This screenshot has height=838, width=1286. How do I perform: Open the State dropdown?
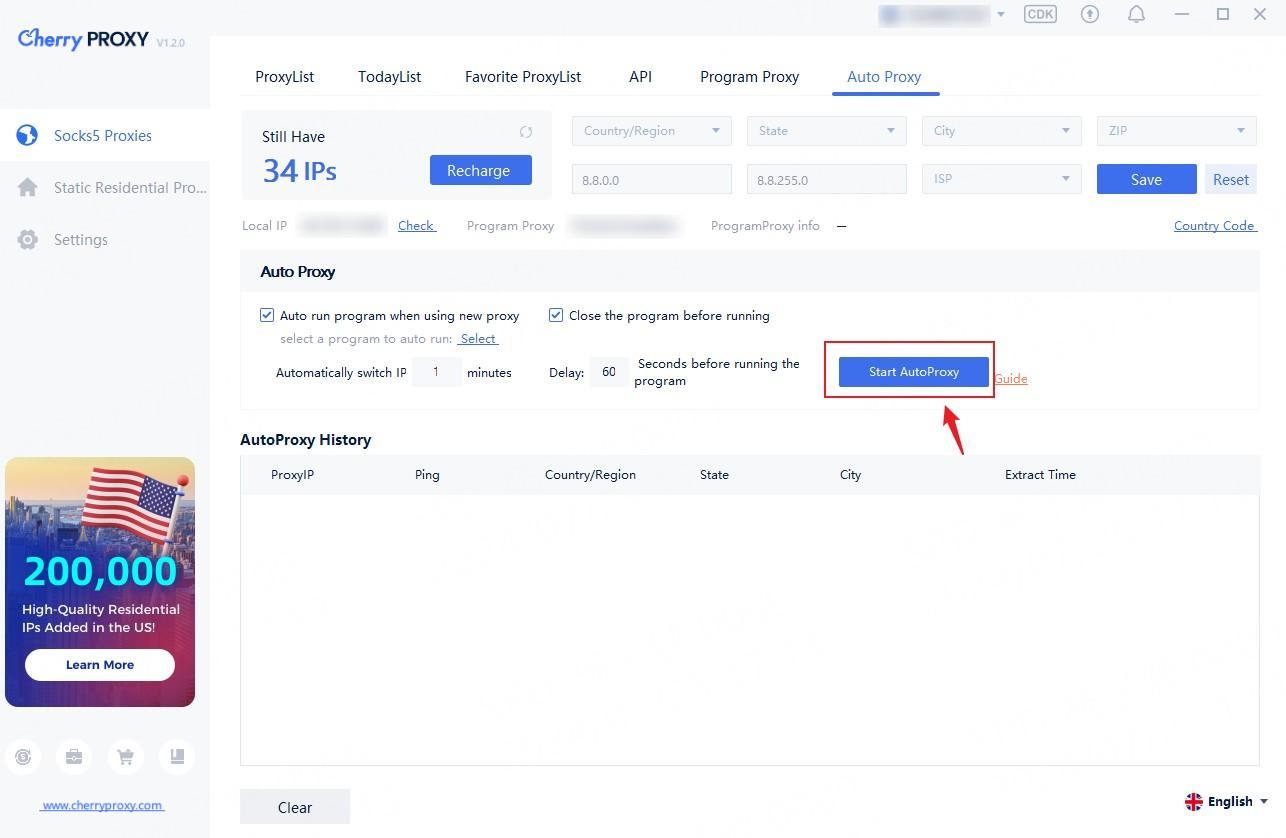click(826, 131)
